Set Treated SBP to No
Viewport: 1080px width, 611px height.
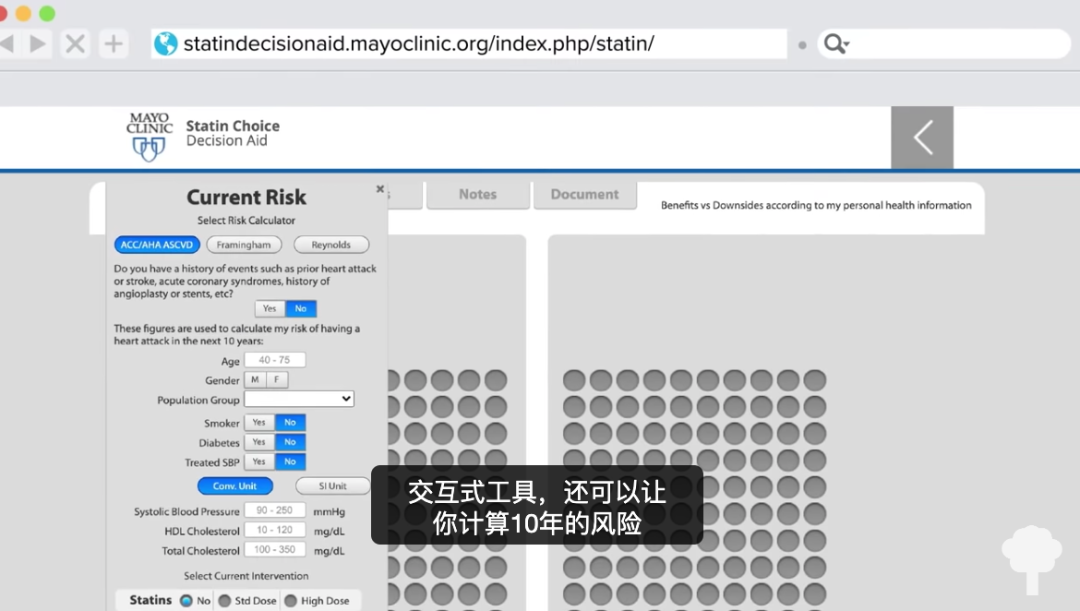pyautogui.click(x=290, y=462)
